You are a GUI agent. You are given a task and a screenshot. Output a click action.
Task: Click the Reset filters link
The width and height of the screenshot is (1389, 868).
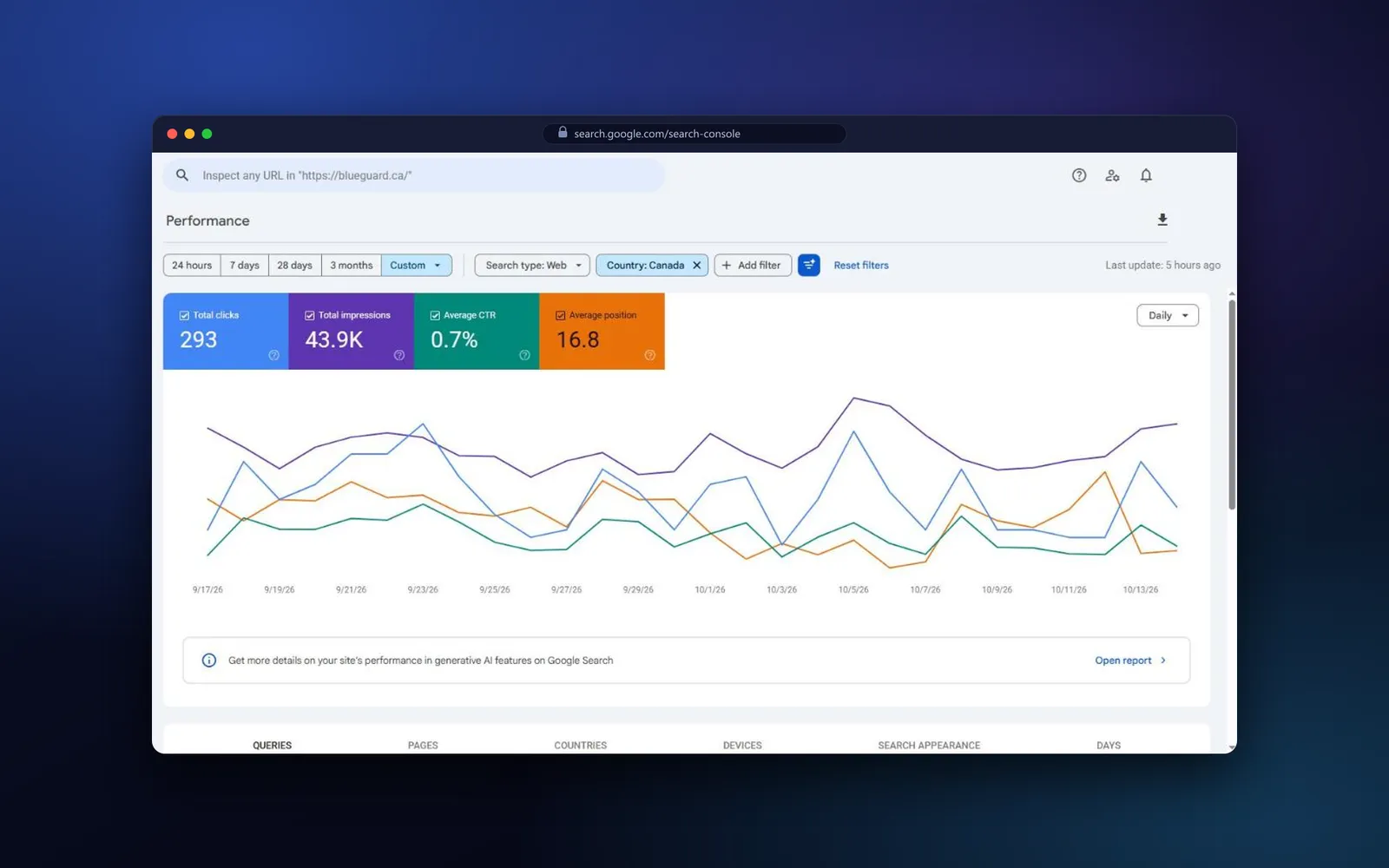pos(861,266)
